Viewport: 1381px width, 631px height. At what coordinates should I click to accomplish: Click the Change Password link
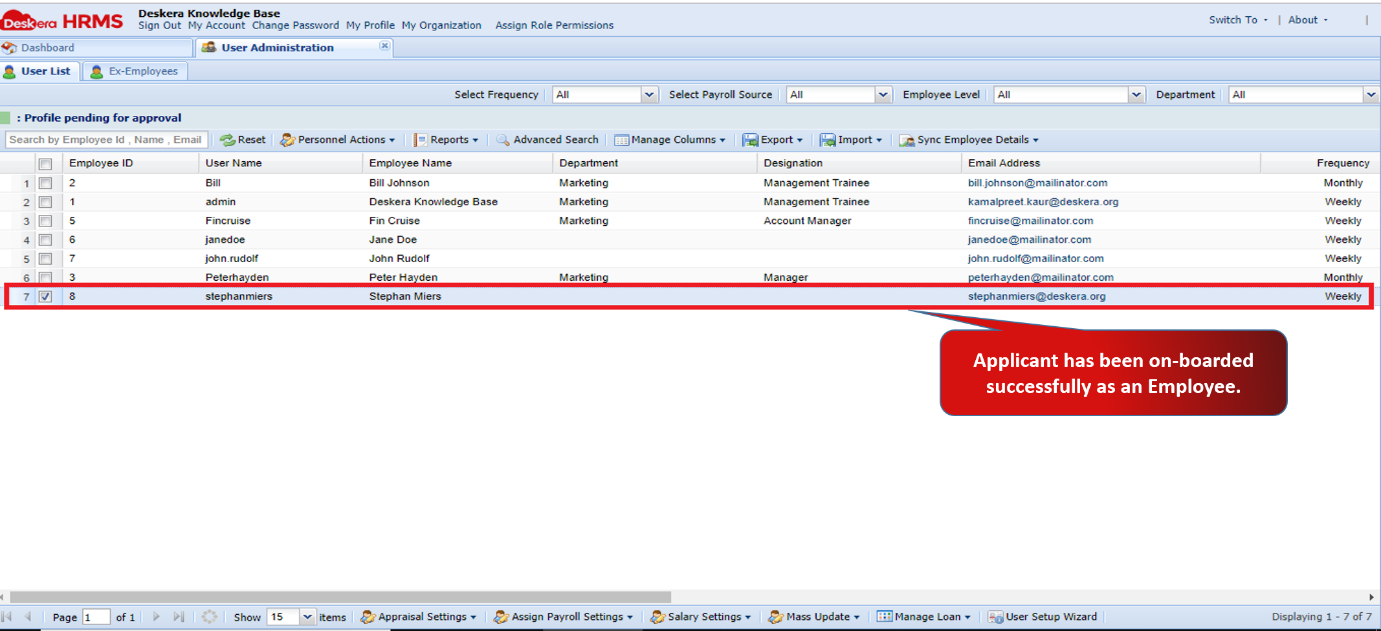296,25
